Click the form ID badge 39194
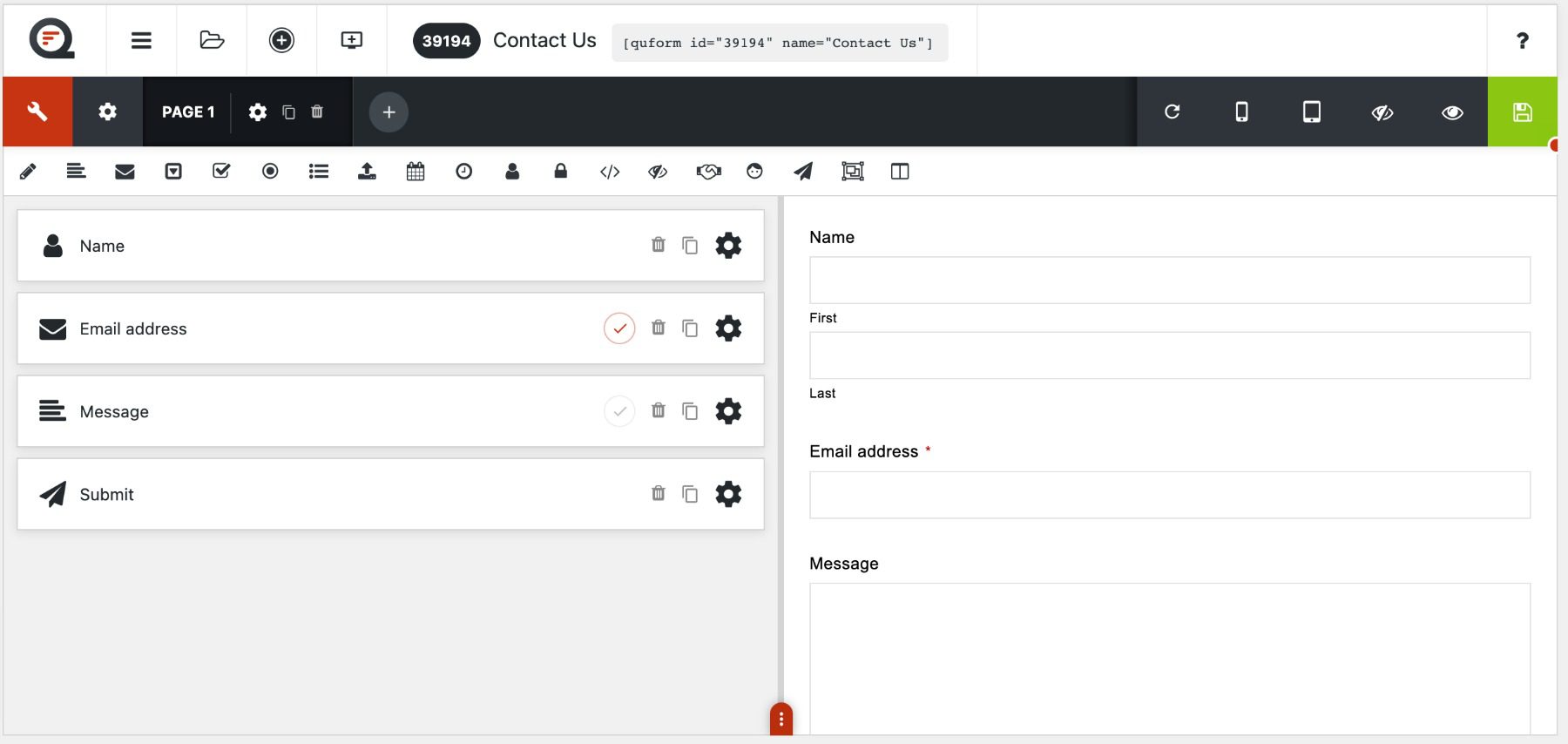 446,41
